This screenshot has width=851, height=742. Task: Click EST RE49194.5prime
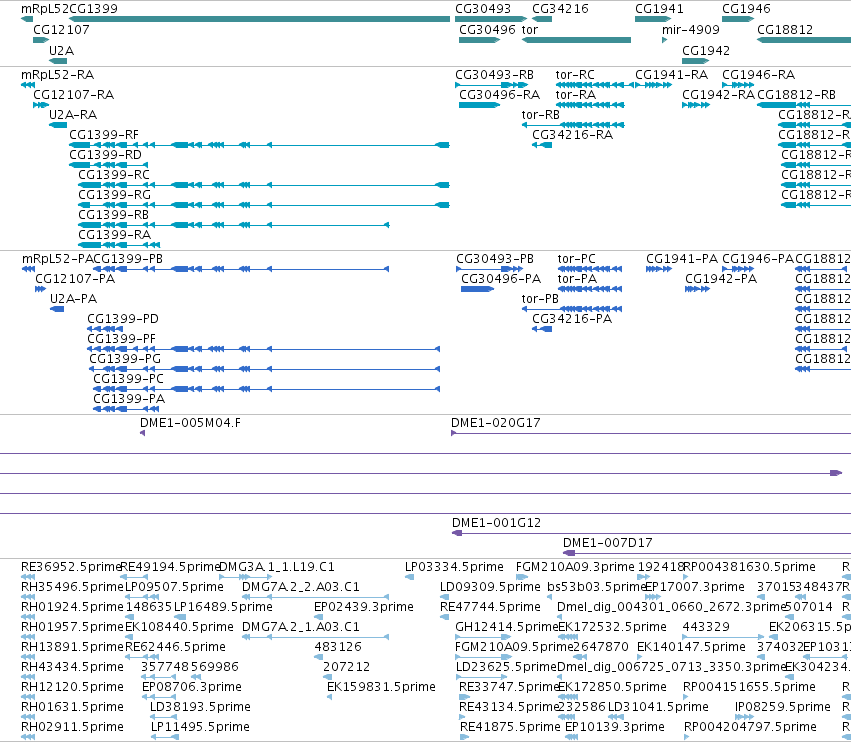point(170,567)
